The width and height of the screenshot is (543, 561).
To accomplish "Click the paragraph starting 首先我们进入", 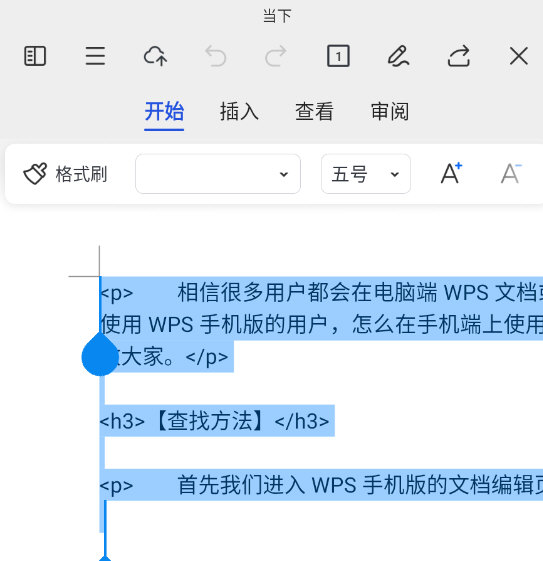I will [321, 485].
